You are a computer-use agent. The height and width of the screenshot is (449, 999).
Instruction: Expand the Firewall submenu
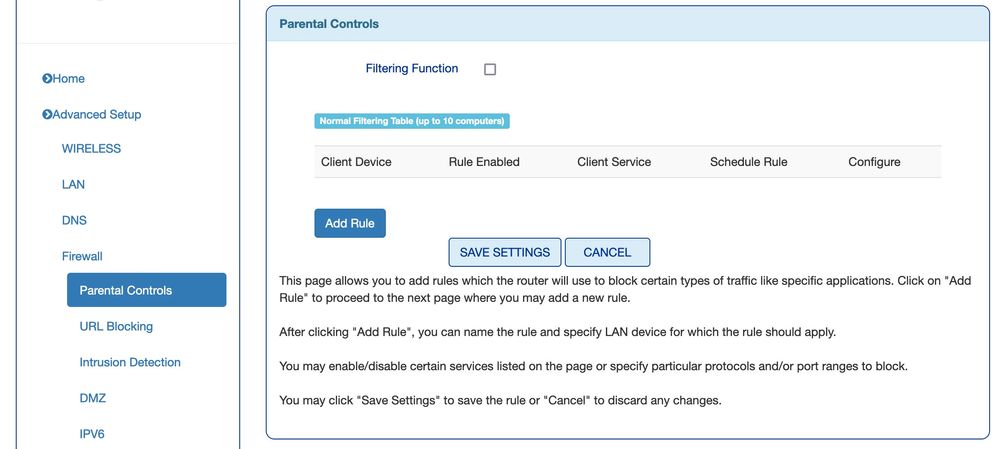coord(82,257)
